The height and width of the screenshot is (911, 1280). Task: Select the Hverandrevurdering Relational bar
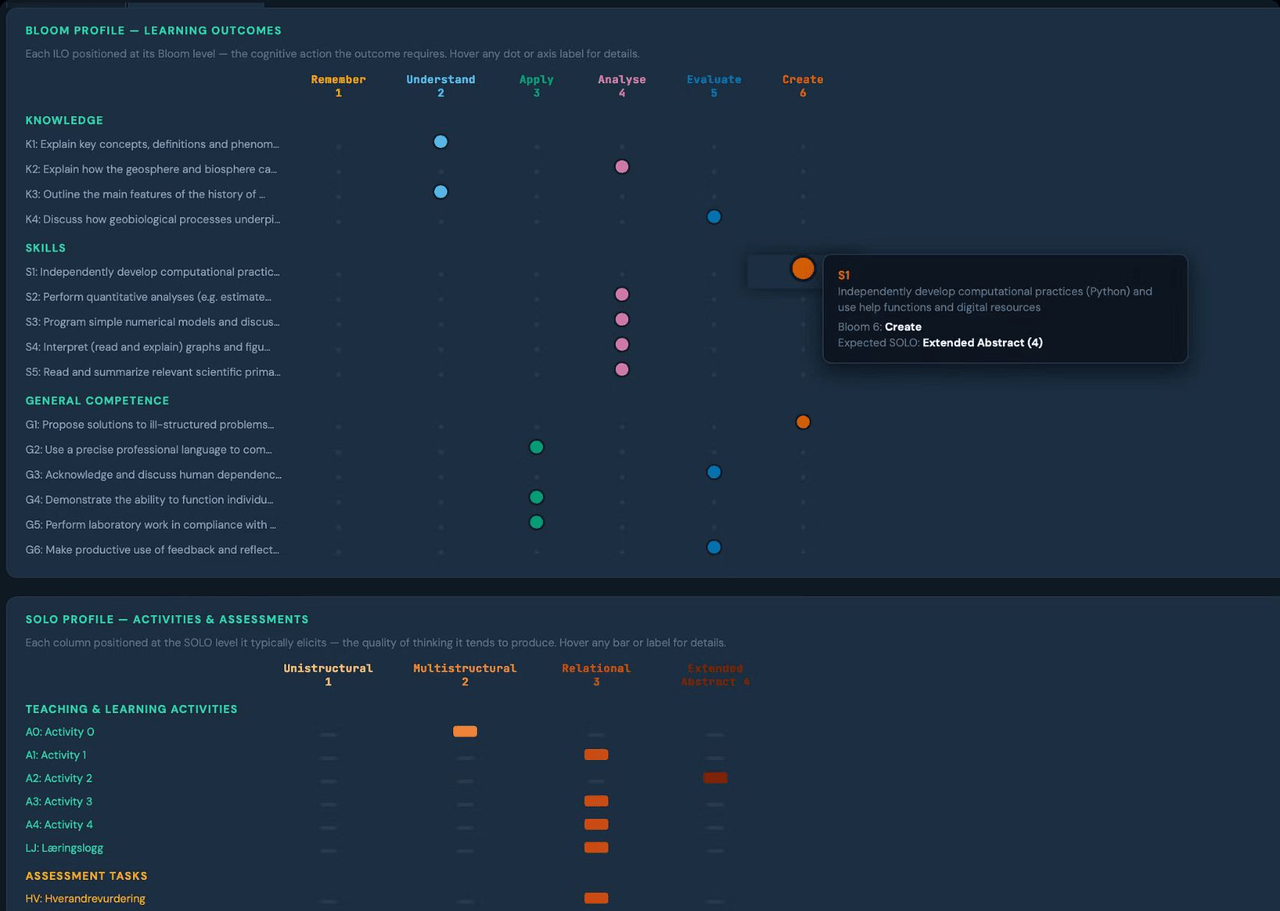coord(596,898)
